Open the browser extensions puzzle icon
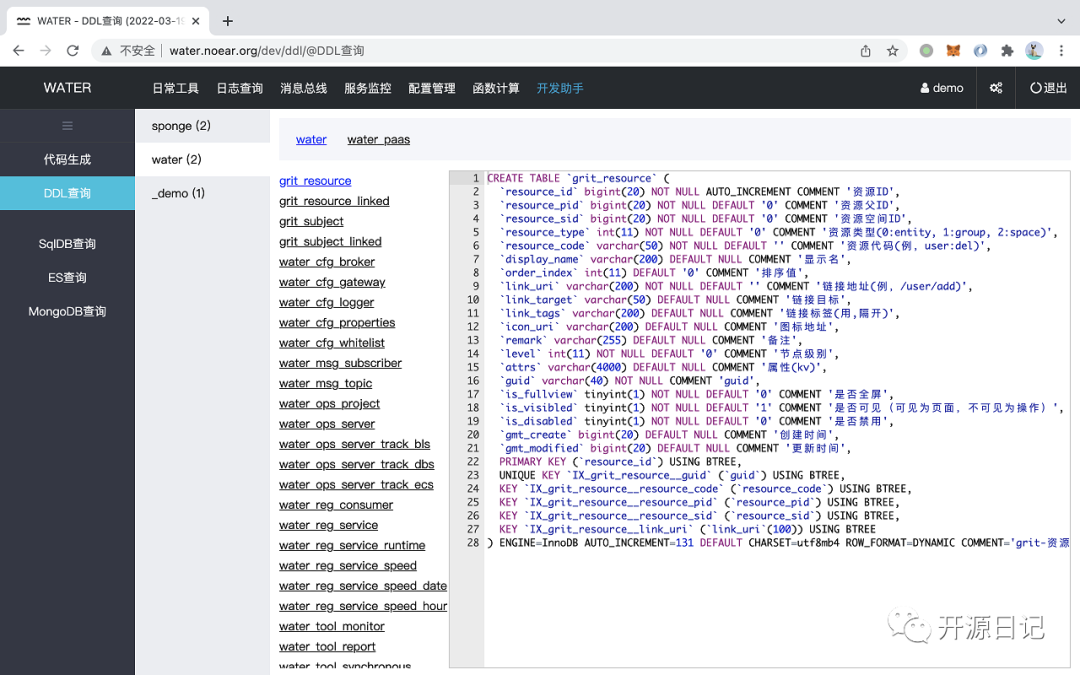The image size is (1080, 675). (x=1007, y=50)
